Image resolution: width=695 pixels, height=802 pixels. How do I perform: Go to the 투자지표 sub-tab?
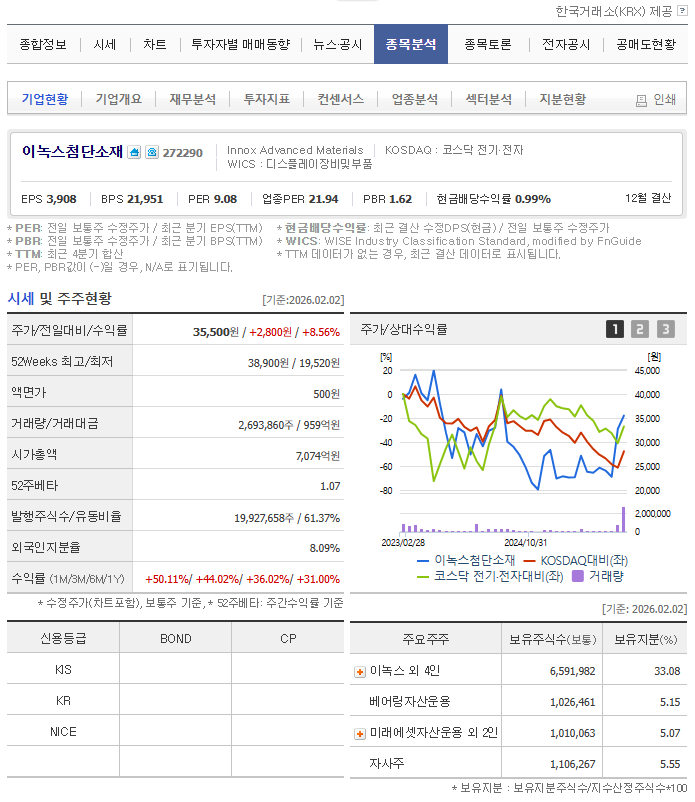click(266, 99)
